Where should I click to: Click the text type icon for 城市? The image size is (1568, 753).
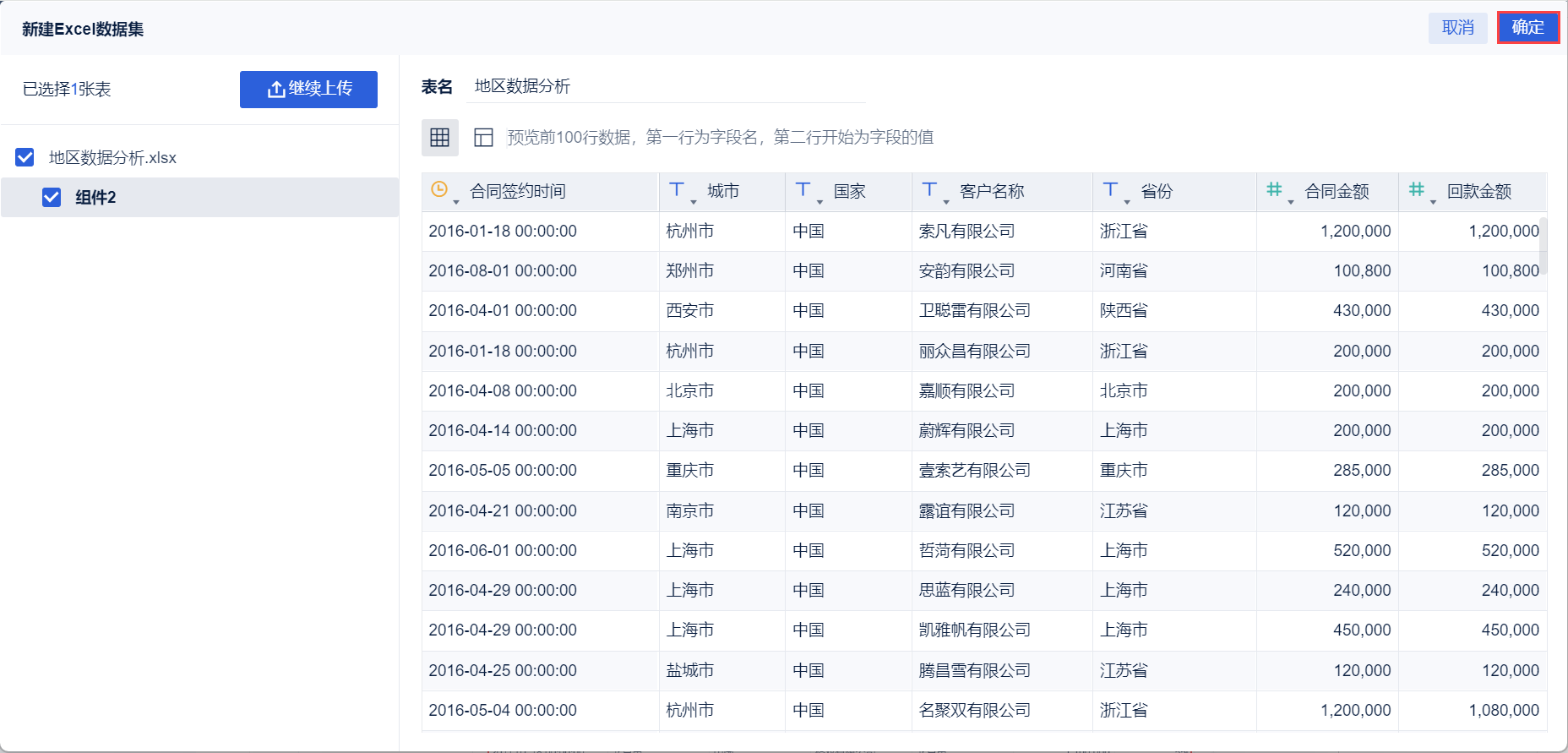(x=677, y=189)
